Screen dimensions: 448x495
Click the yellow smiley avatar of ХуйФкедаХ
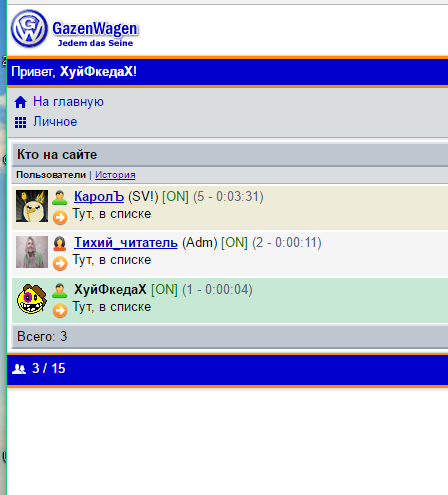coord(32,299)
